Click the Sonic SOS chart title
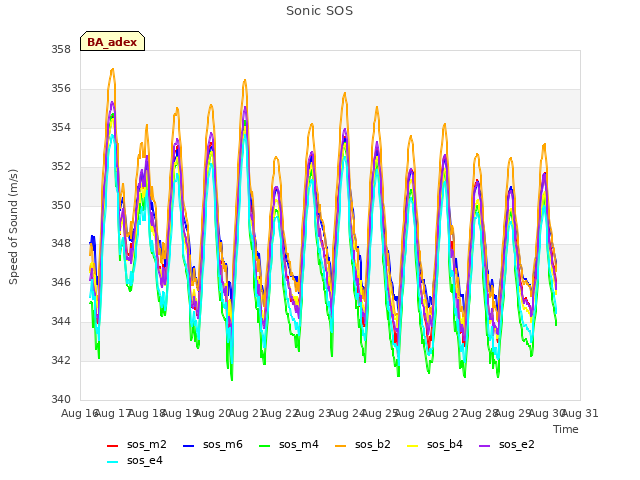The image size is (640, 480). (319, 11)
